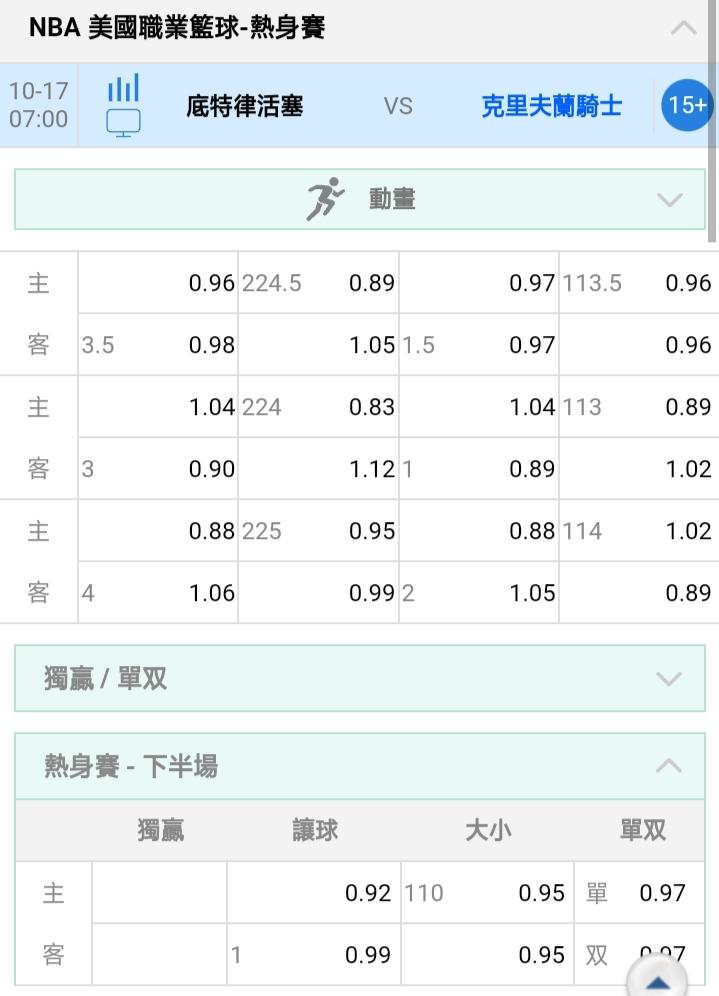Expand the 動畫 animation panel
Viewport: 719px width, 996px height.
[360, 199]
